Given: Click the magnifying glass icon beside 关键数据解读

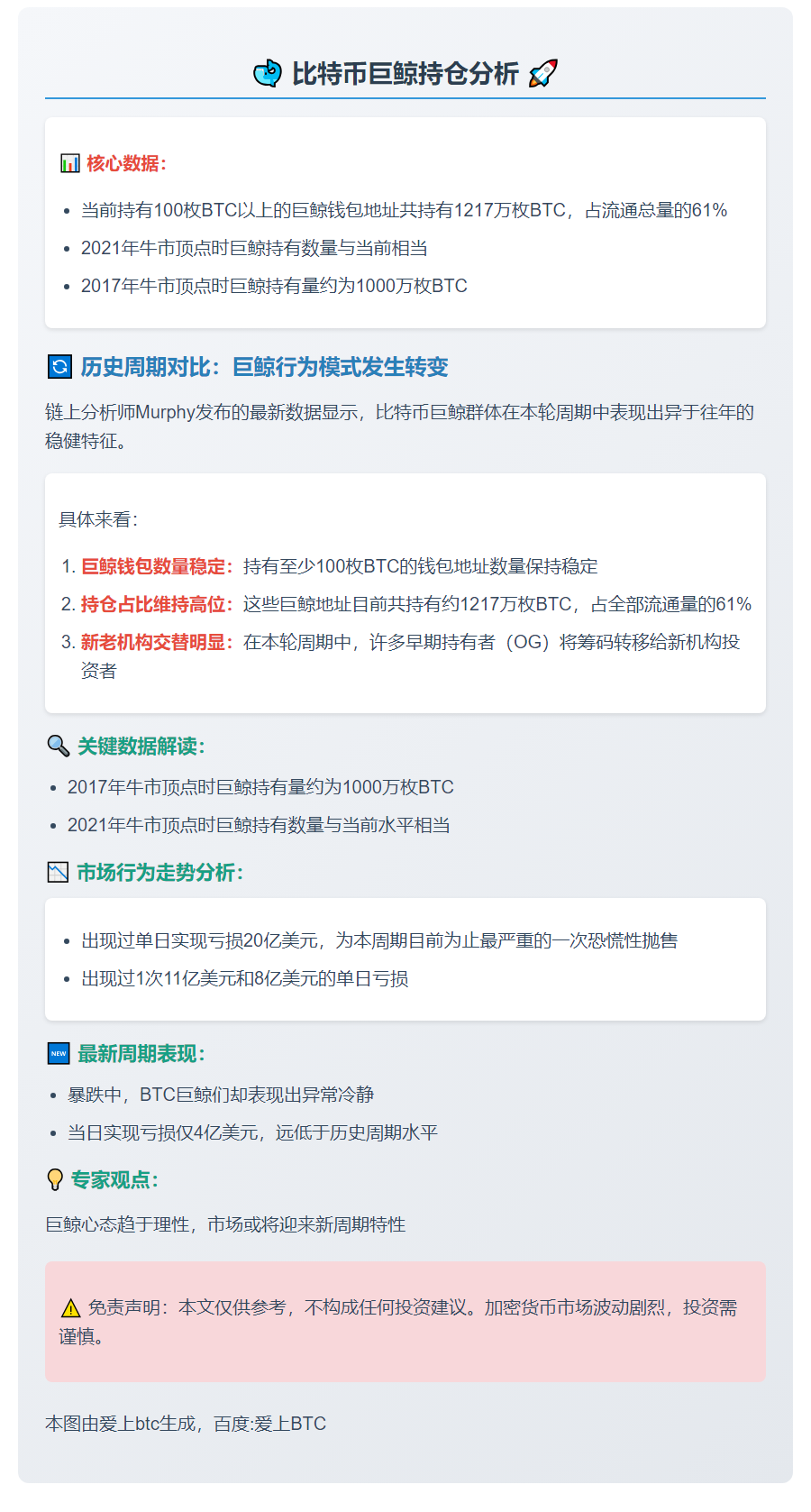Looking at the screenshot, I should pos(58,746).
